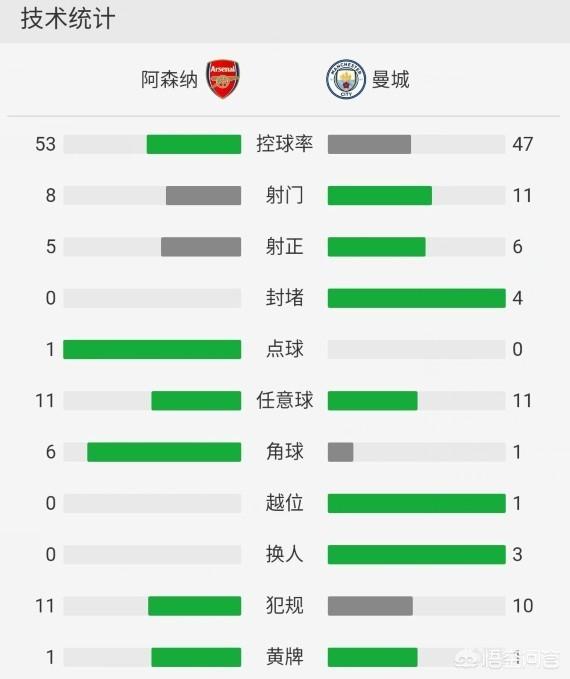
Task: Click the 控球率 stat label
Action: 285,144
